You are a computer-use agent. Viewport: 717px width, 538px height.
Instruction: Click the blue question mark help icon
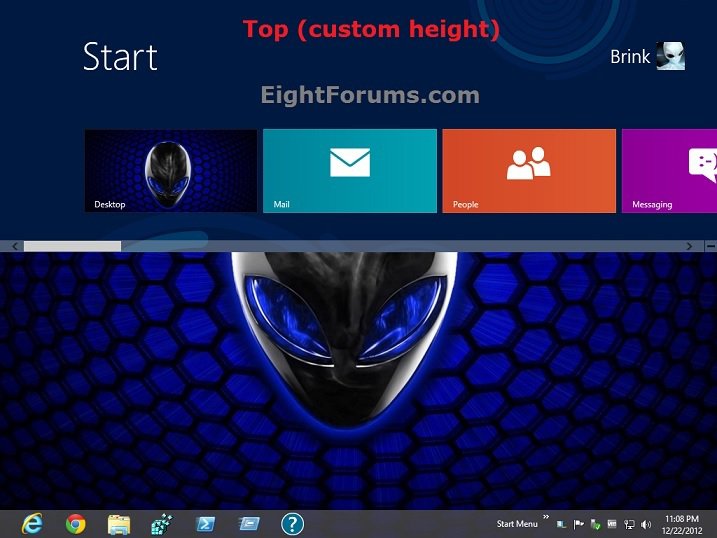(x=292, y=524)
